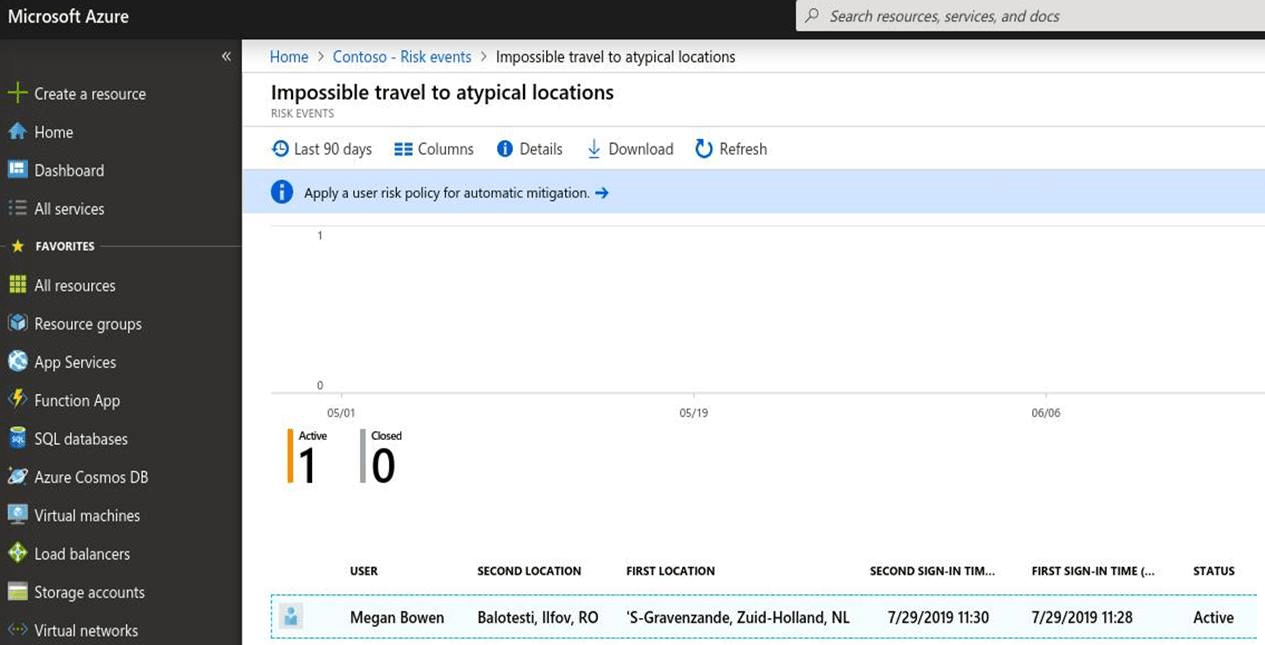Click the Balotesti, Ilfov, RO cell
Image resolution: width=1265 pixels, height=645 pixels.
click(538, 618)
